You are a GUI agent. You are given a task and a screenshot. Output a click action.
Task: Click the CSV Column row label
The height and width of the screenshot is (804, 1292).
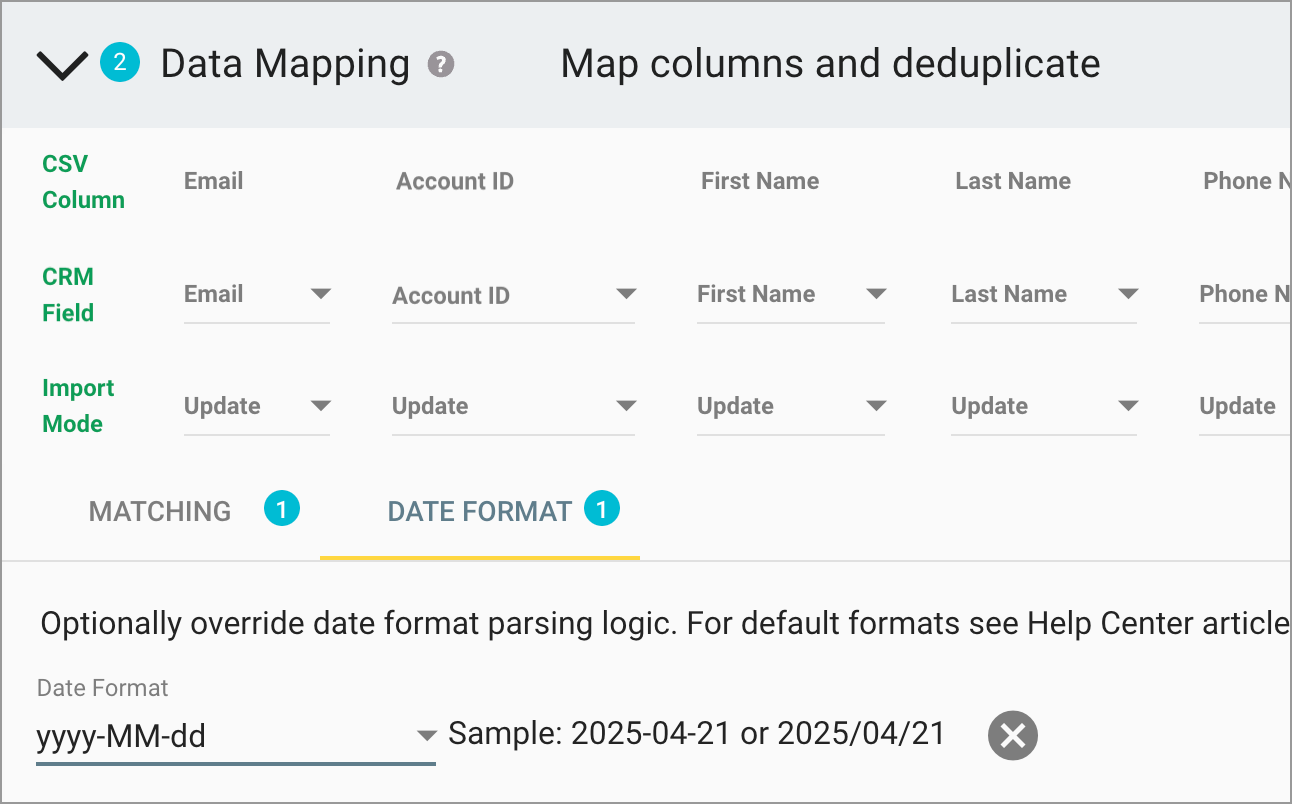[83, 182]
